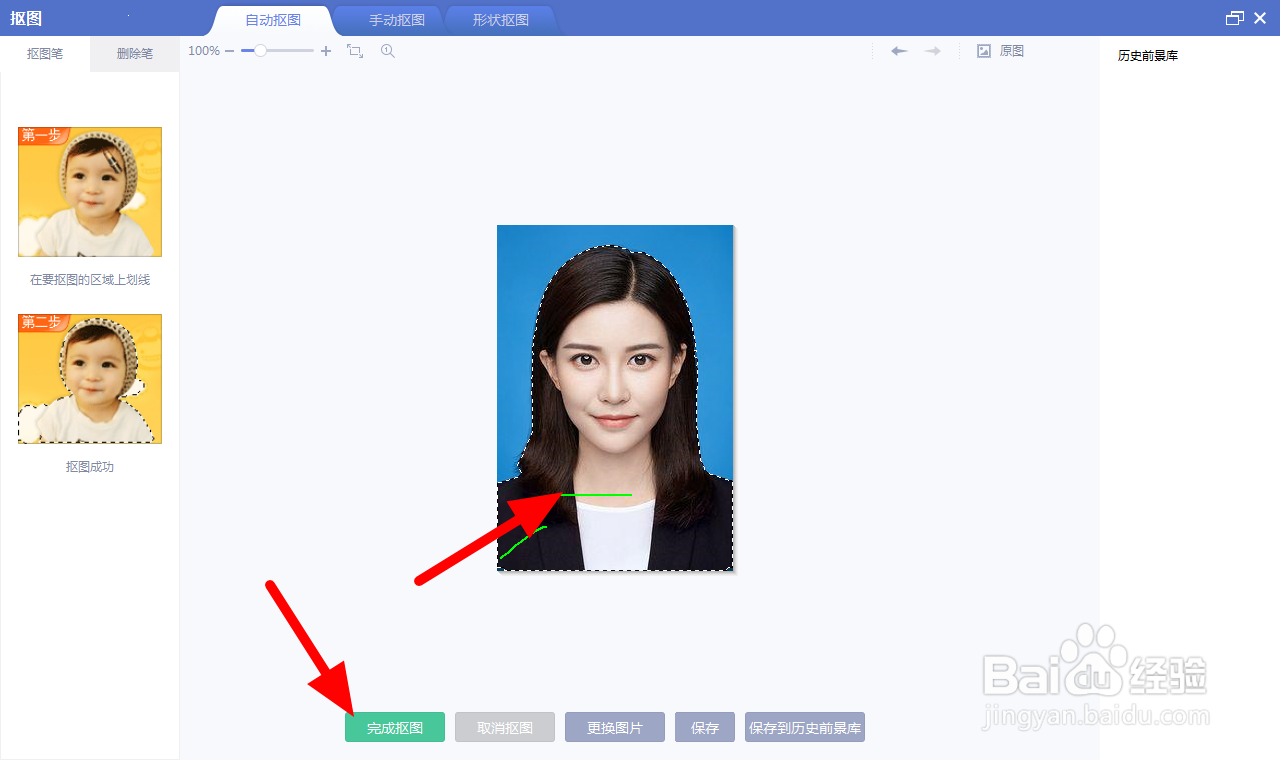The image size is (1280, 760).
Task: Click the actual-size magnifier icon
Action: click(388, 51)
